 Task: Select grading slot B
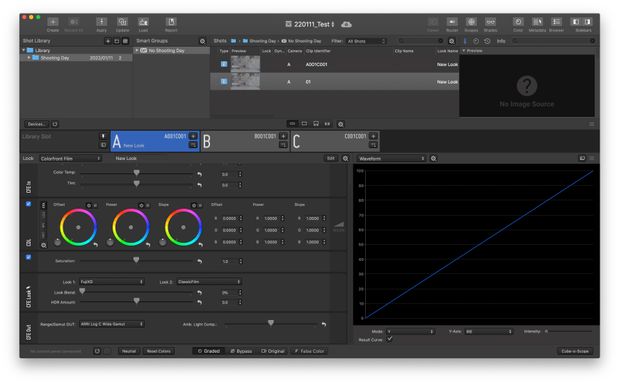[x=245, y=141]
